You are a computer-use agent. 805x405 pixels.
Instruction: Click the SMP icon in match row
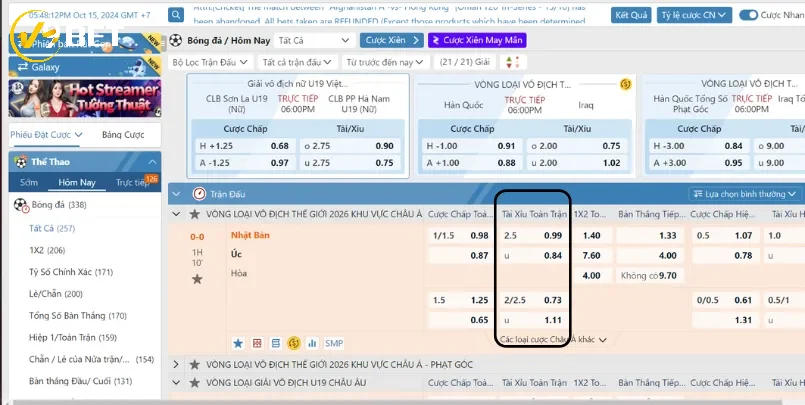point(334,343)
